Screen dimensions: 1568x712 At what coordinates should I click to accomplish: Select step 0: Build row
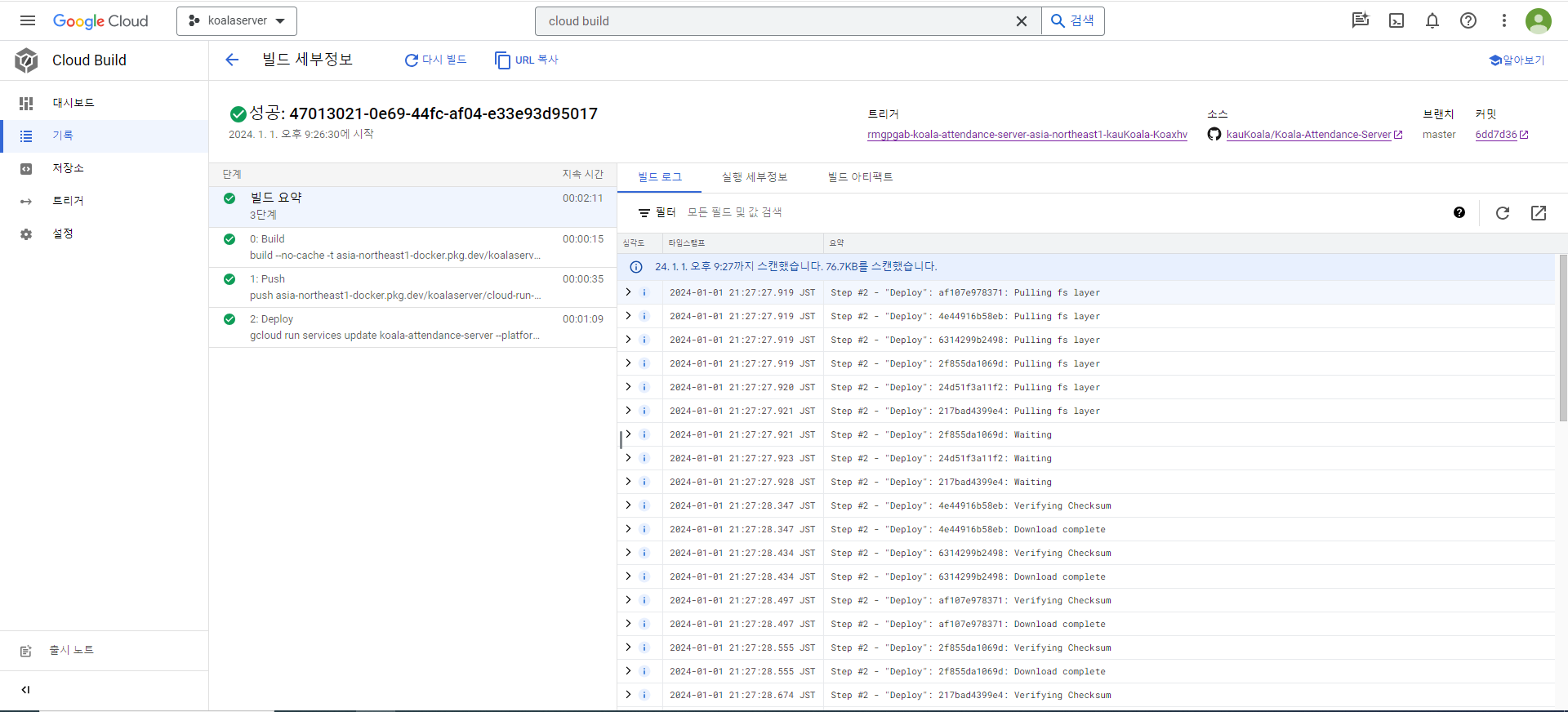[x=412, y=247]
